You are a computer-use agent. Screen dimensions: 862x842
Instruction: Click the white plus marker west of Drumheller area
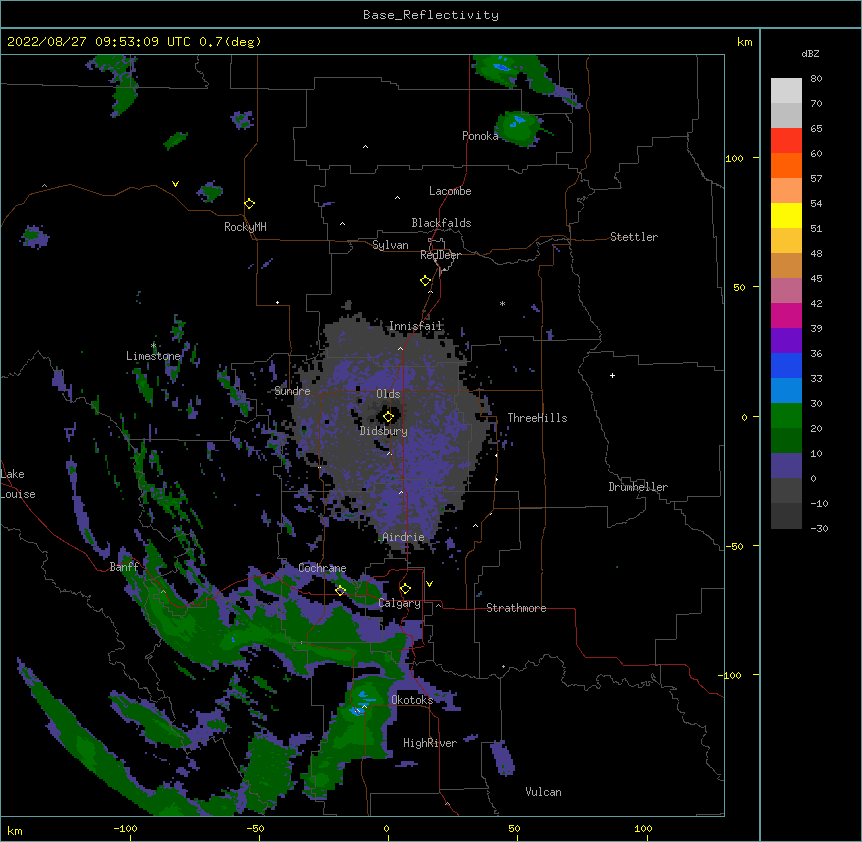pyautogui.click(x=612, y=375)
